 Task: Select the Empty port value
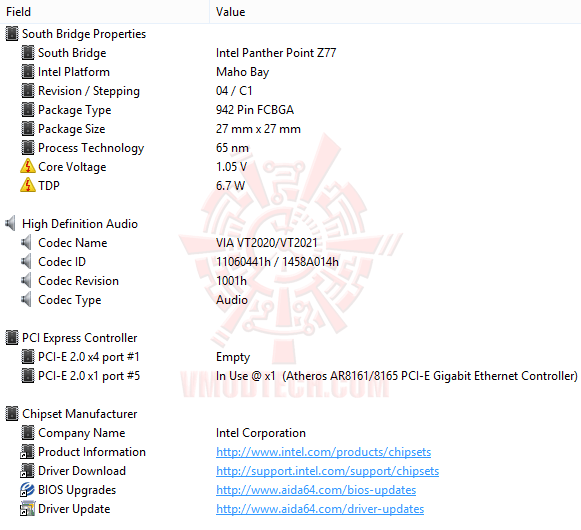[233, 357]
